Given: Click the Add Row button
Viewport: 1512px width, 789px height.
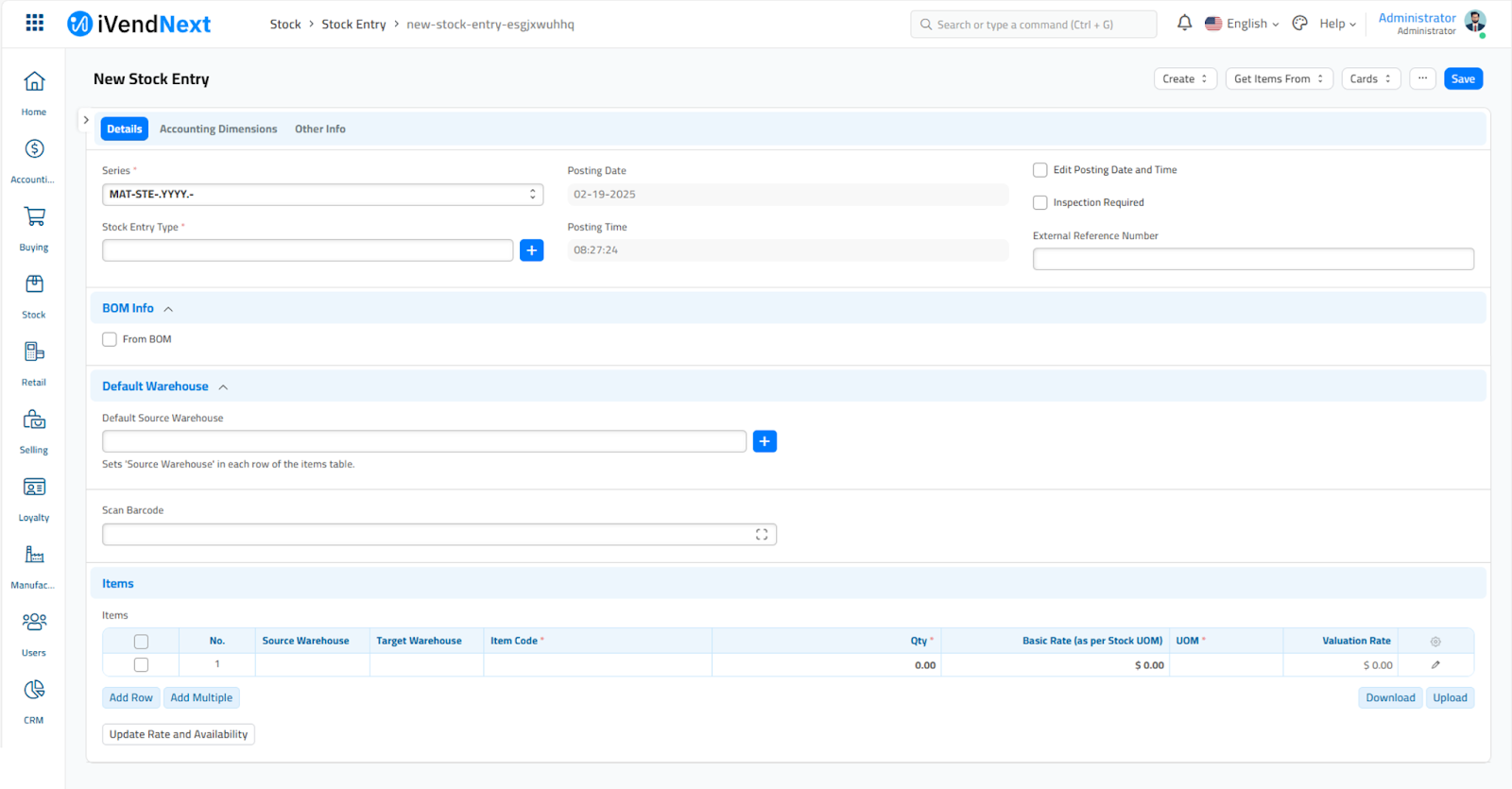Looking at the screenshot, I should 130,698.
